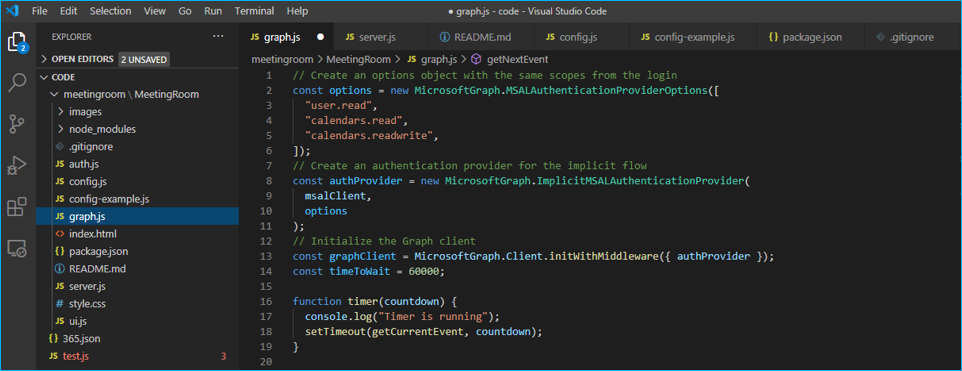The width and height of the screenshot is (962, 371).
Task: Open auth.js in the file tree
Action: 137,164
